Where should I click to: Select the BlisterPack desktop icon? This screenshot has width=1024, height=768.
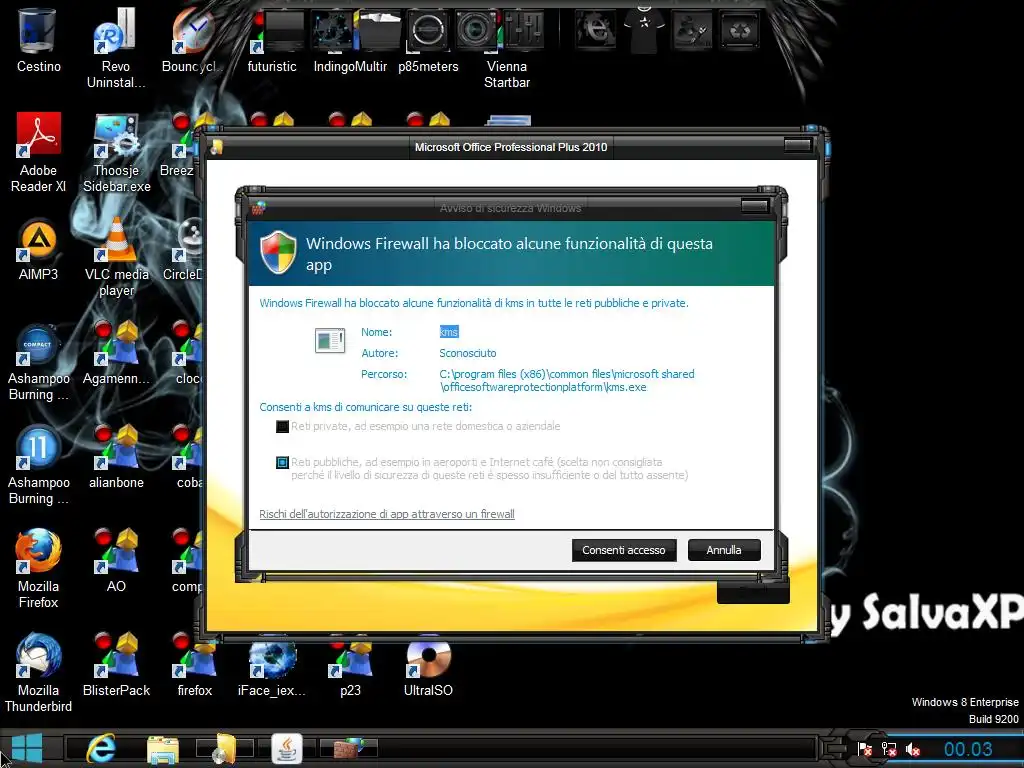[x=116, y=665]
